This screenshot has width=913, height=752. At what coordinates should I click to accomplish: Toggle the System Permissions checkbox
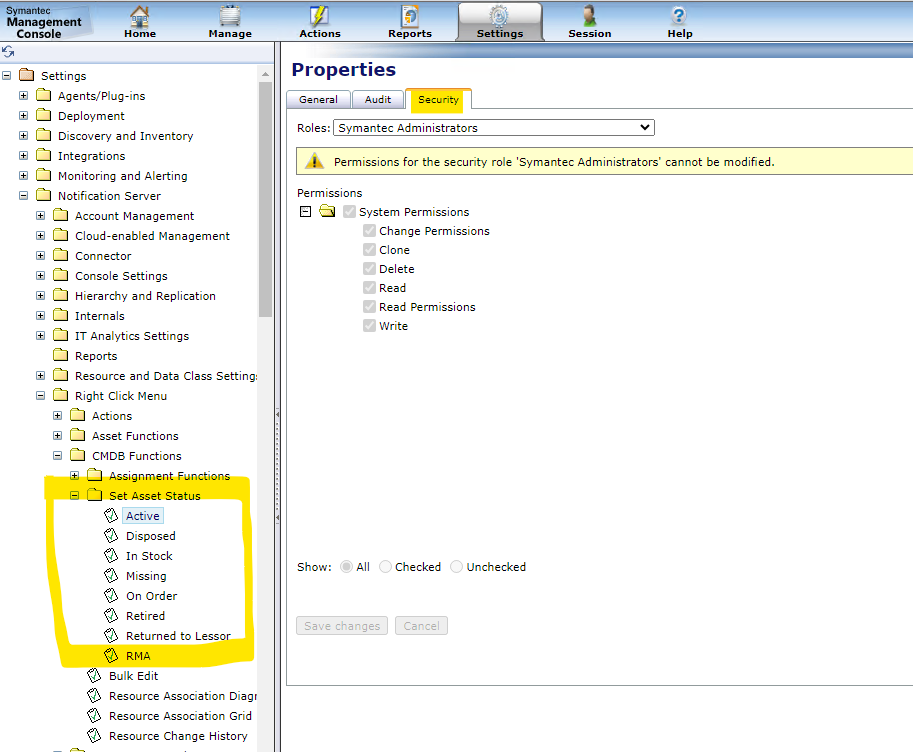[x=349, y=211]
